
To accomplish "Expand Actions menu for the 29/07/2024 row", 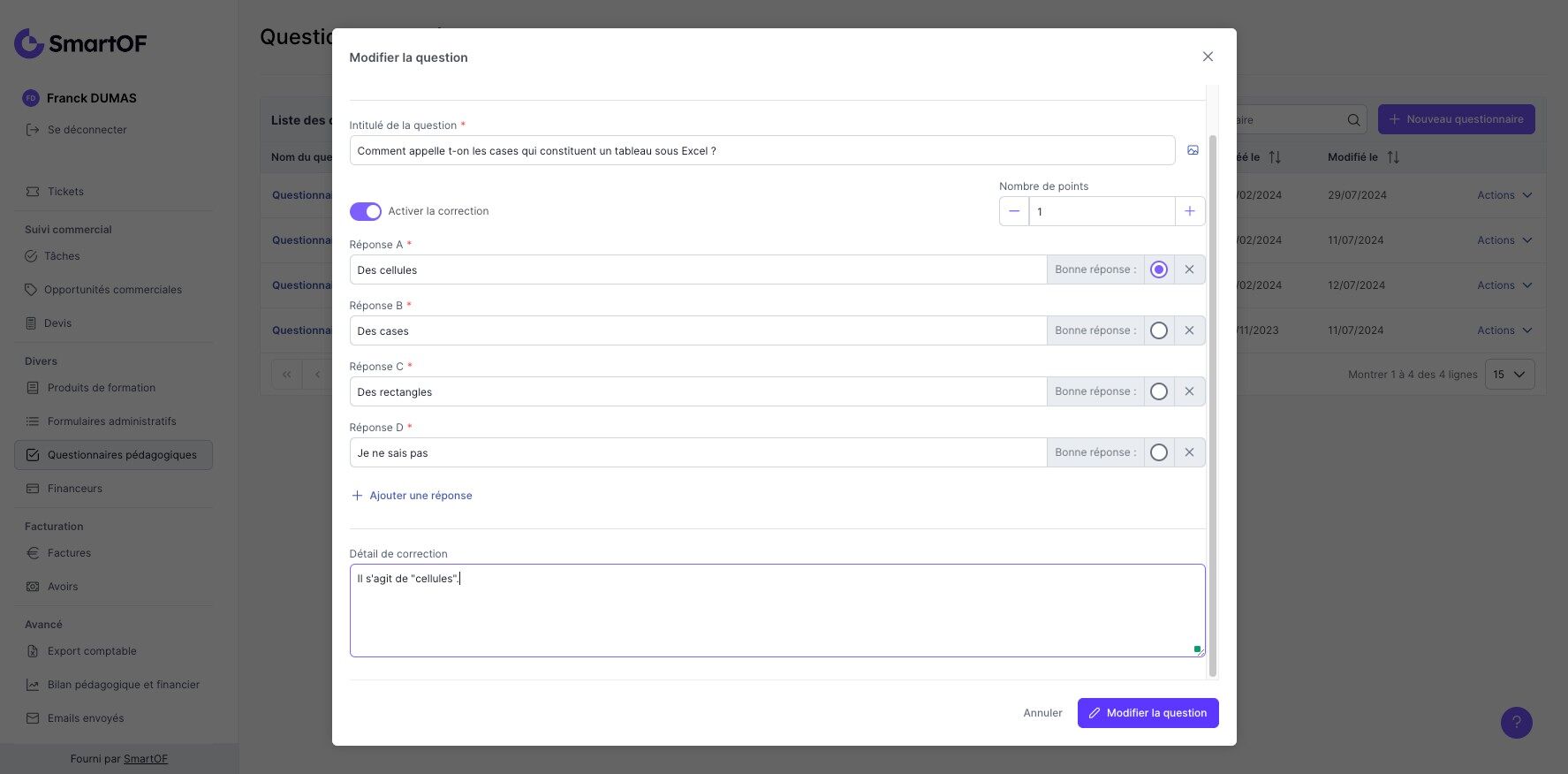I will [x=1504, y=195].
